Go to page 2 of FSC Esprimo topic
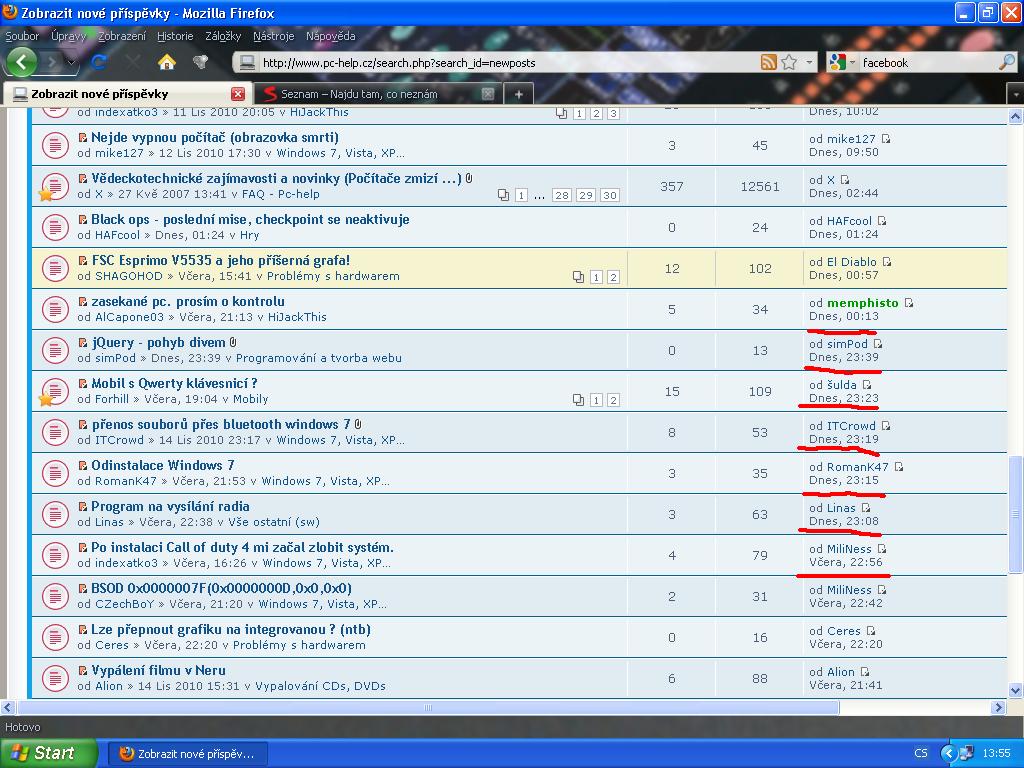Viewport: 1024px width, 768px height. click(x=613, y=278)
